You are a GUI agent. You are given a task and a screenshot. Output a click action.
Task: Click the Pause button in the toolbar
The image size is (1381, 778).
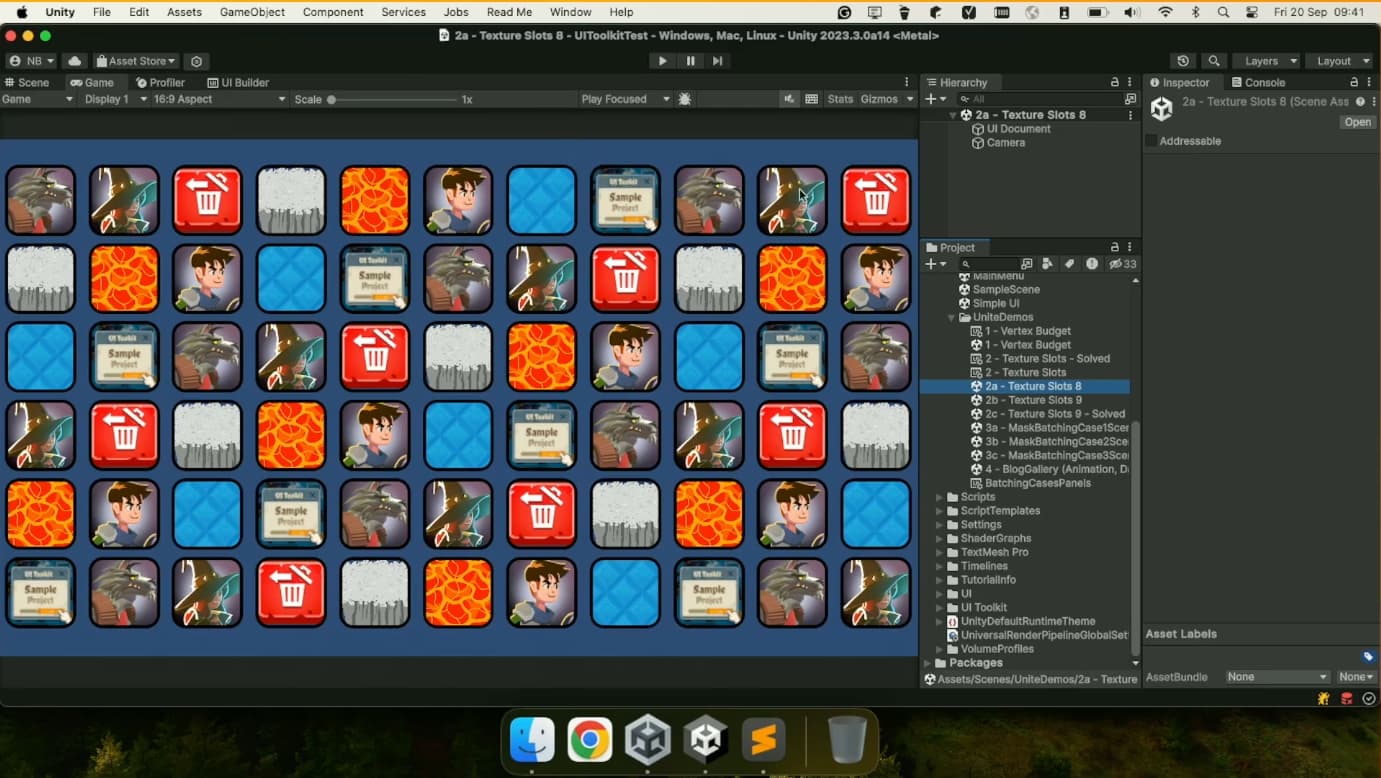(x=690, y=60)
